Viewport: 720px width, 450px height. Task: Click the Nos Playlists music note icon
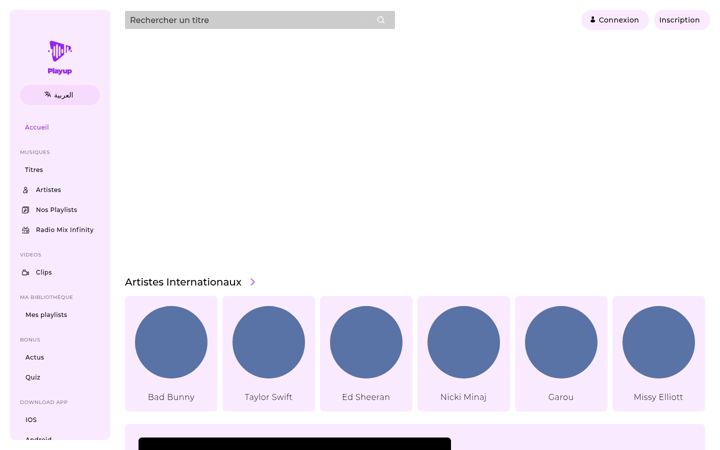(26, 210)
